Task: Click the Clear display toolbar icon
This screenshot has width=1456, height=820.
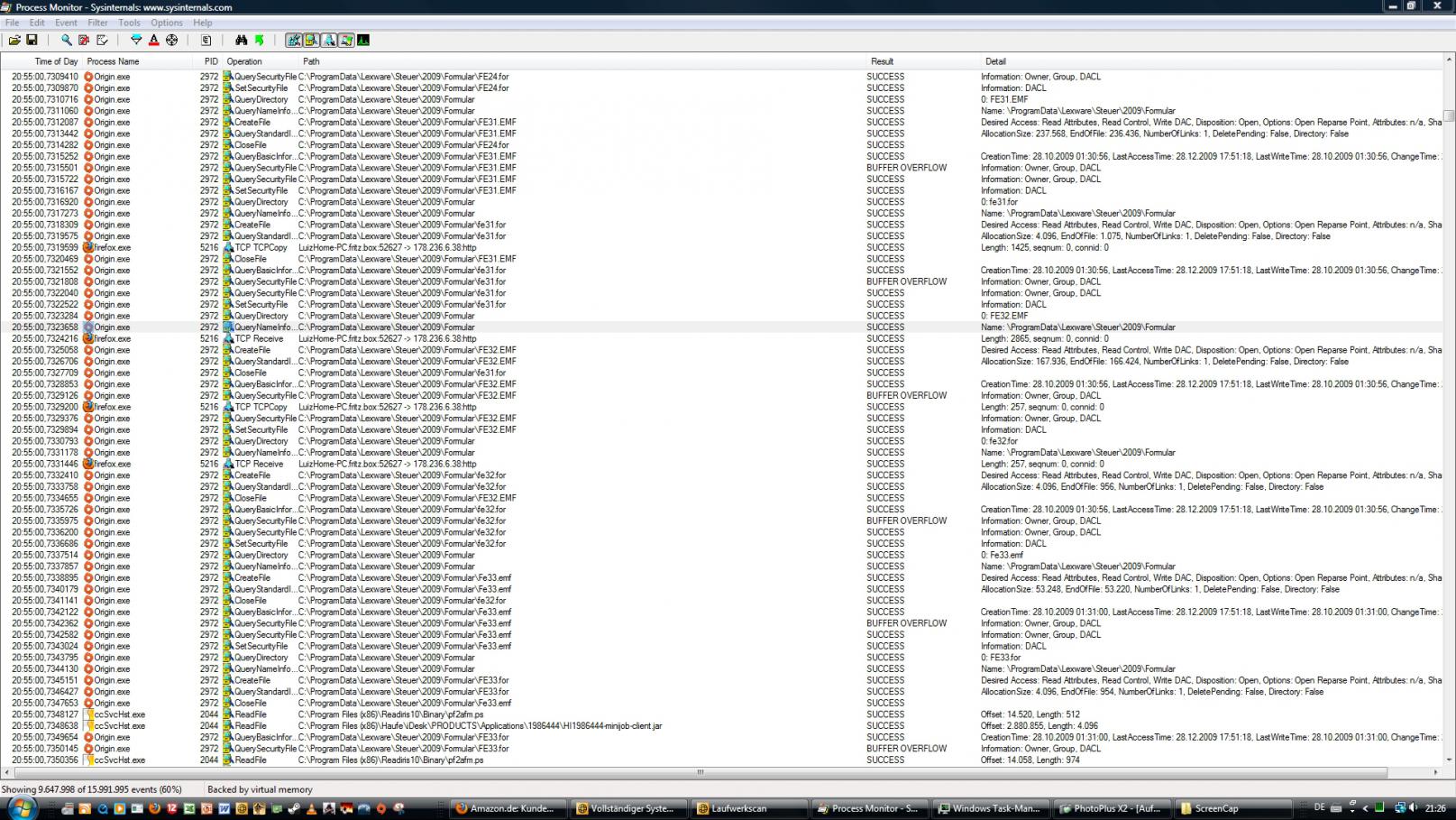Action: 102,40
